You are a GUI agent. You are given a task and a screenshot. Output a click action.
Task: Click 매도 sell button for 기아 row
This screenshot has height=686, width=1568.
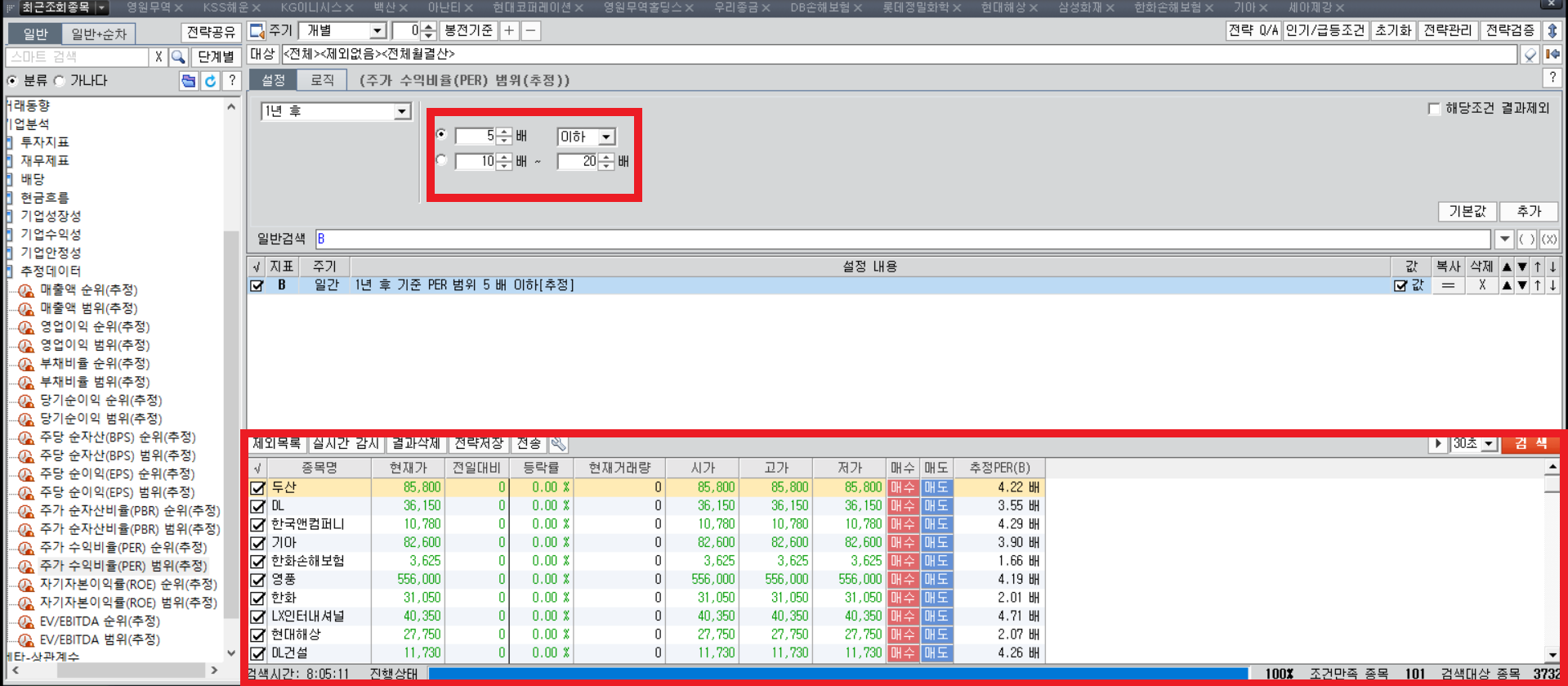[x=936, y=542]
